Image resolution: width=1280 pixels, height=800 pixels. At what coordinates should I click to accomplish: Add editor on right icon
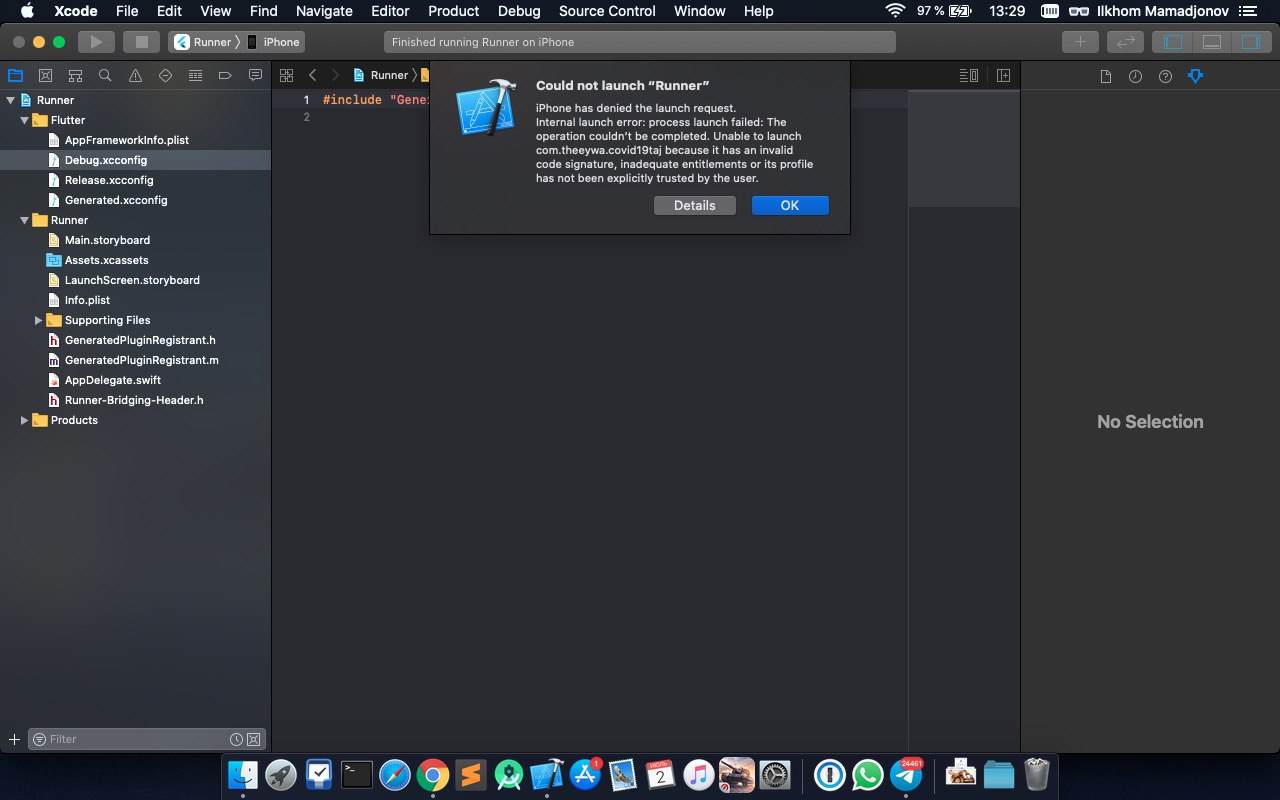[x=1003, y=75]
